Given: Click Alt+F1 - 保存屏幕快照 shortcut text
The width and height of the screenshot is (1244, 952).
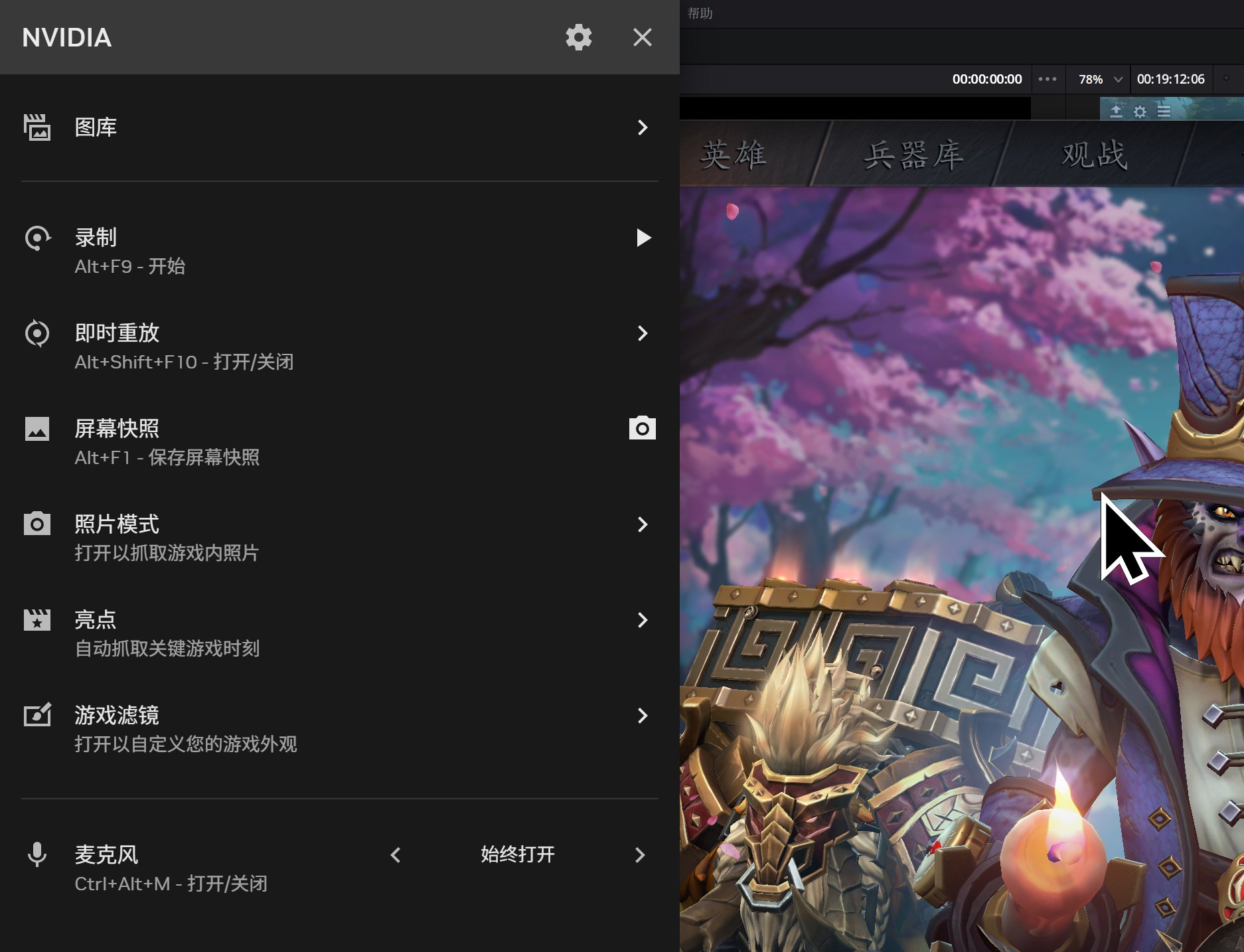Looking at the screenshot, I should click(167, 457).
